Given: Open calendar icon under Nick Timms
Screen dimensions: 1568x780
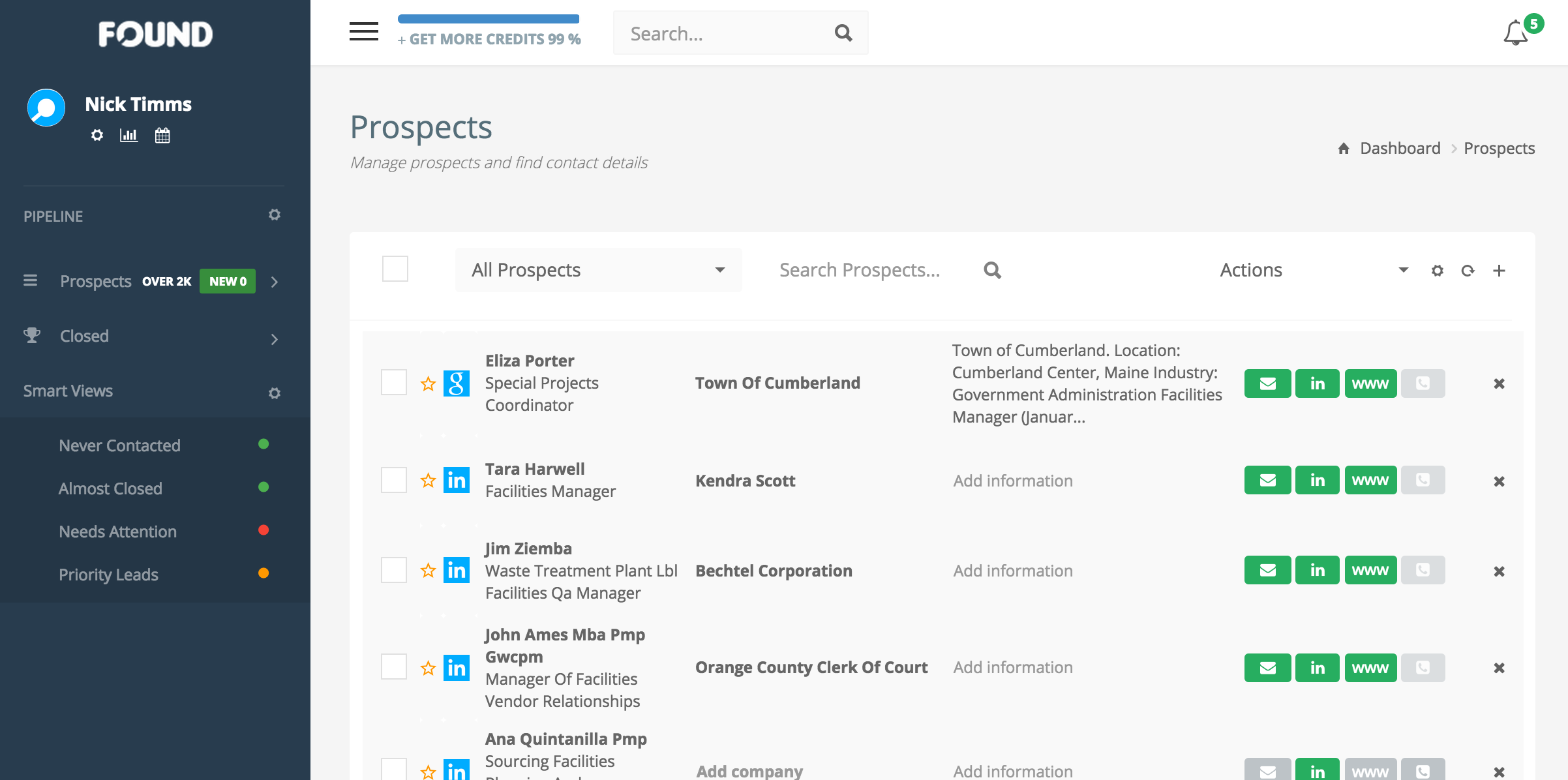Looking at the screenshot, I should 162,135.
